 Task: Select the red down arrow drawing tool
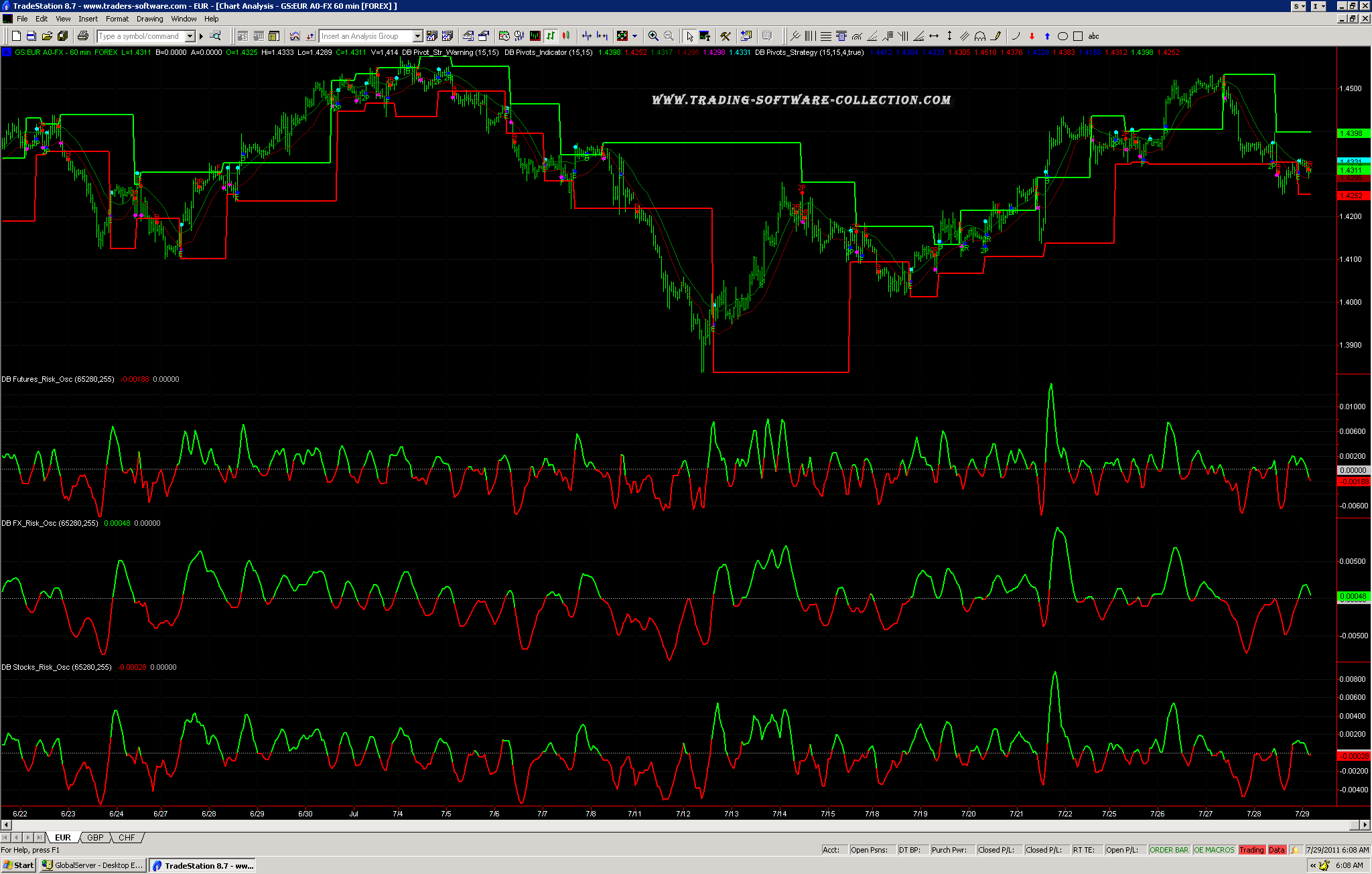point(1032,36)
